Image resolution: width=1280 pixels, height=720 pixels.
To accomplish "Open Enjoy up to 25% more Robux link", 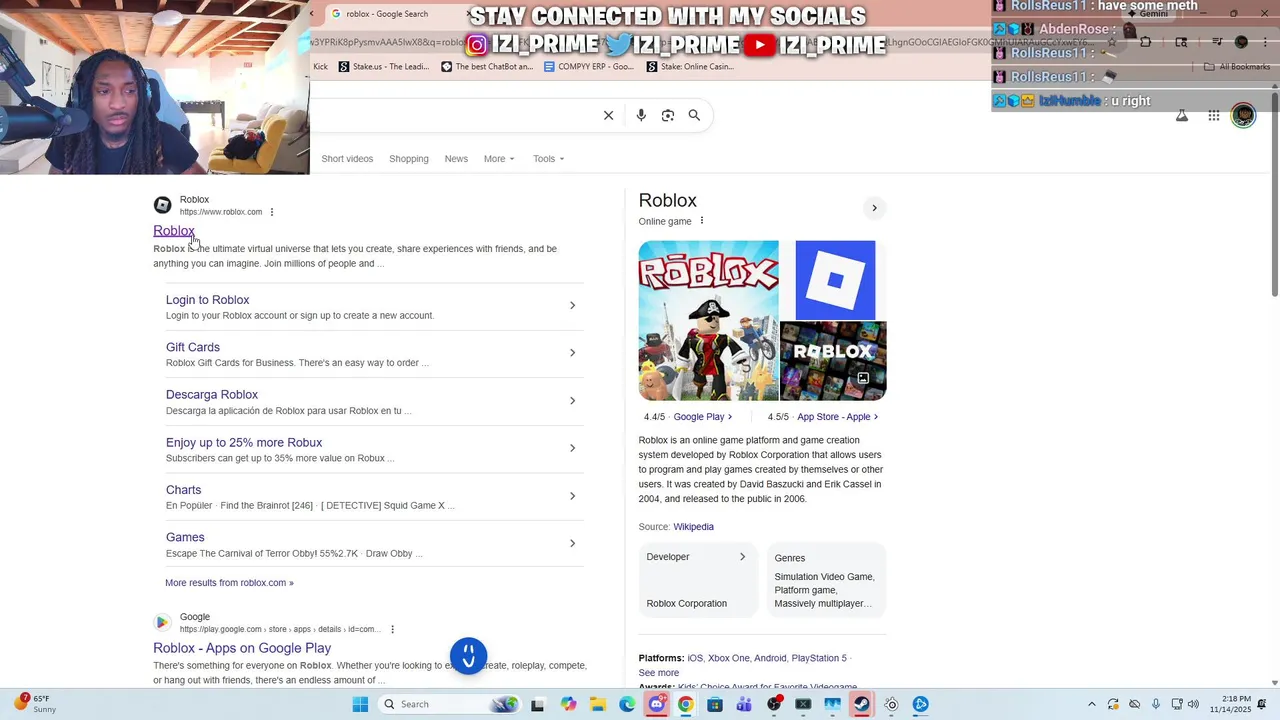I will click(x=244, y=443).
